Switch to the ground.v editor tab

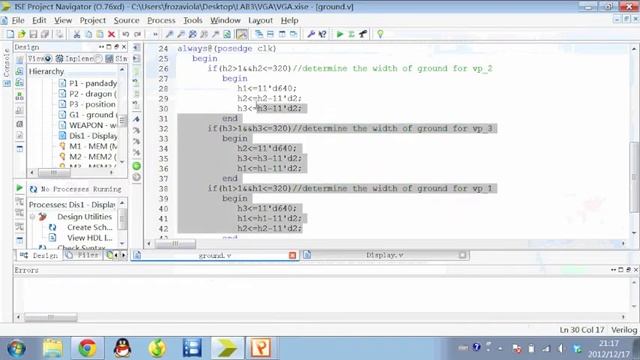click(x=215, y=256)
